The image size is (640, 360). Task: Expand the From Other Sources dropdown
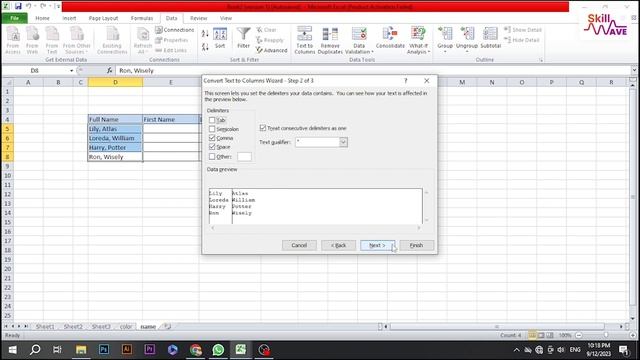point(87,52)
